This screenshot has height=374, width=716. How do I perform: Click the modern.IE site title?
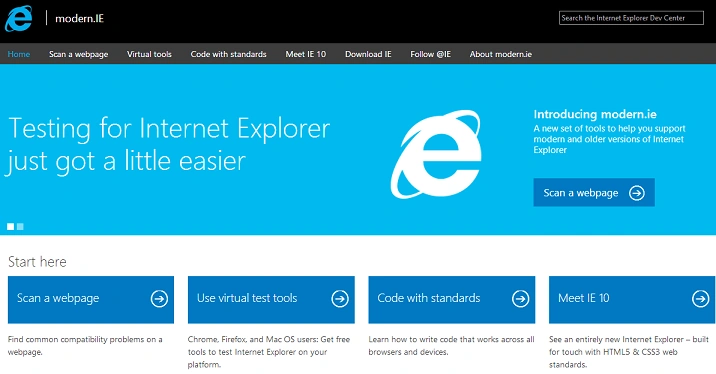point(79,19)
